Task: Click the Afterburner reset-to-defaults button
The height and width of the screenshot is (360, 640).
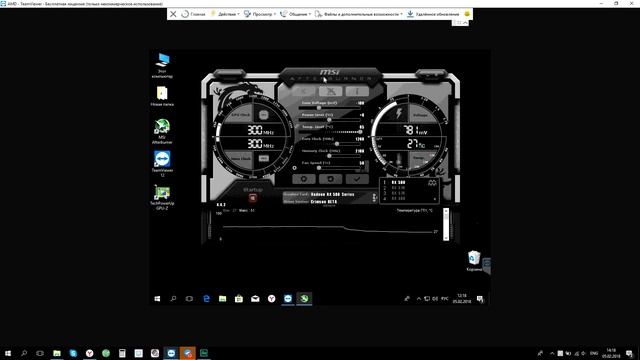Action: pos(330,179)
